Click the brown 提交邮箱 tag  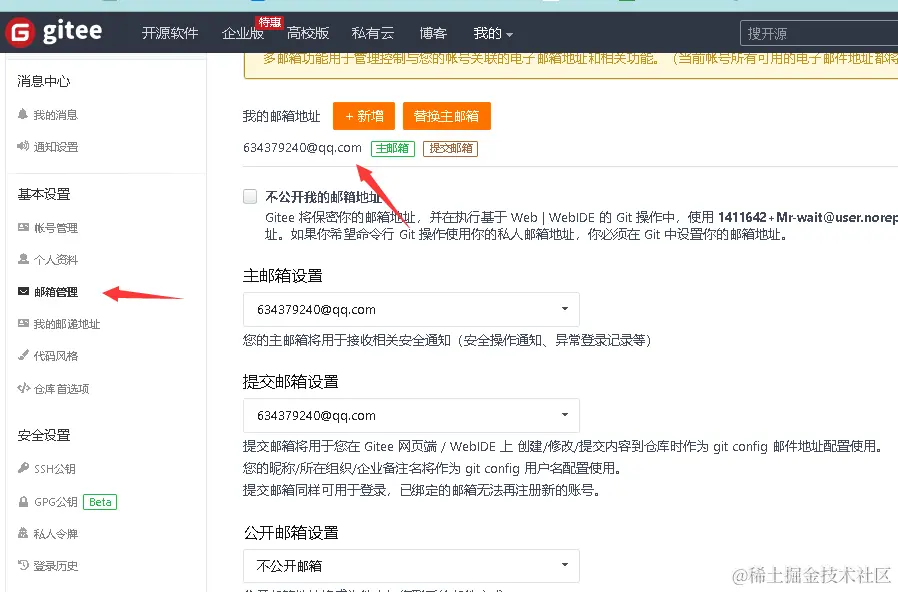click(451, 148)
